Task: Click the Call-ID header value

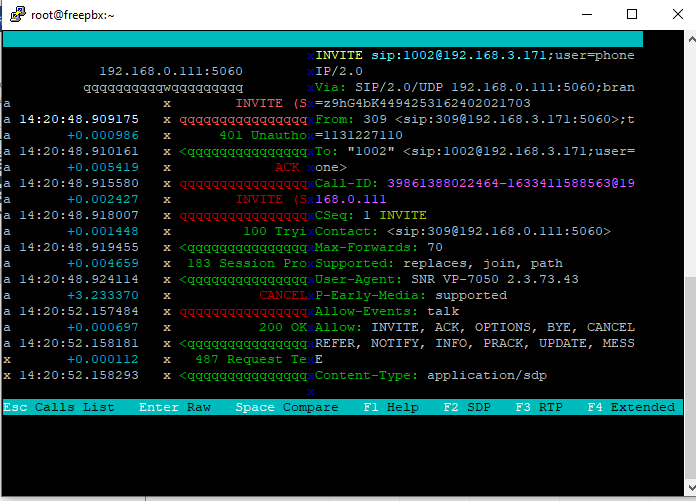Action: (511, 183)
